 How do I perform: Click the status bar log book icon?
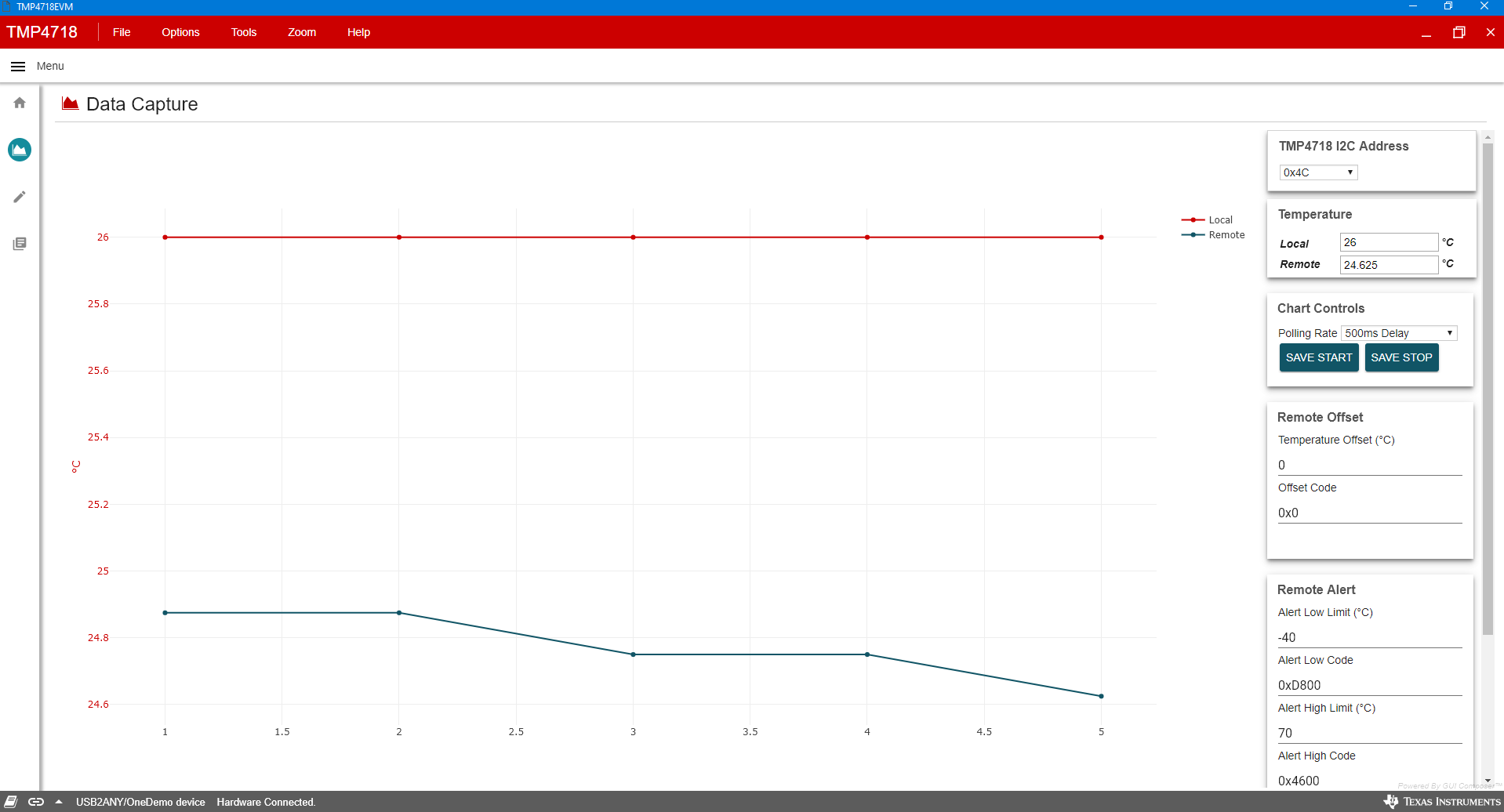(11, 802)
